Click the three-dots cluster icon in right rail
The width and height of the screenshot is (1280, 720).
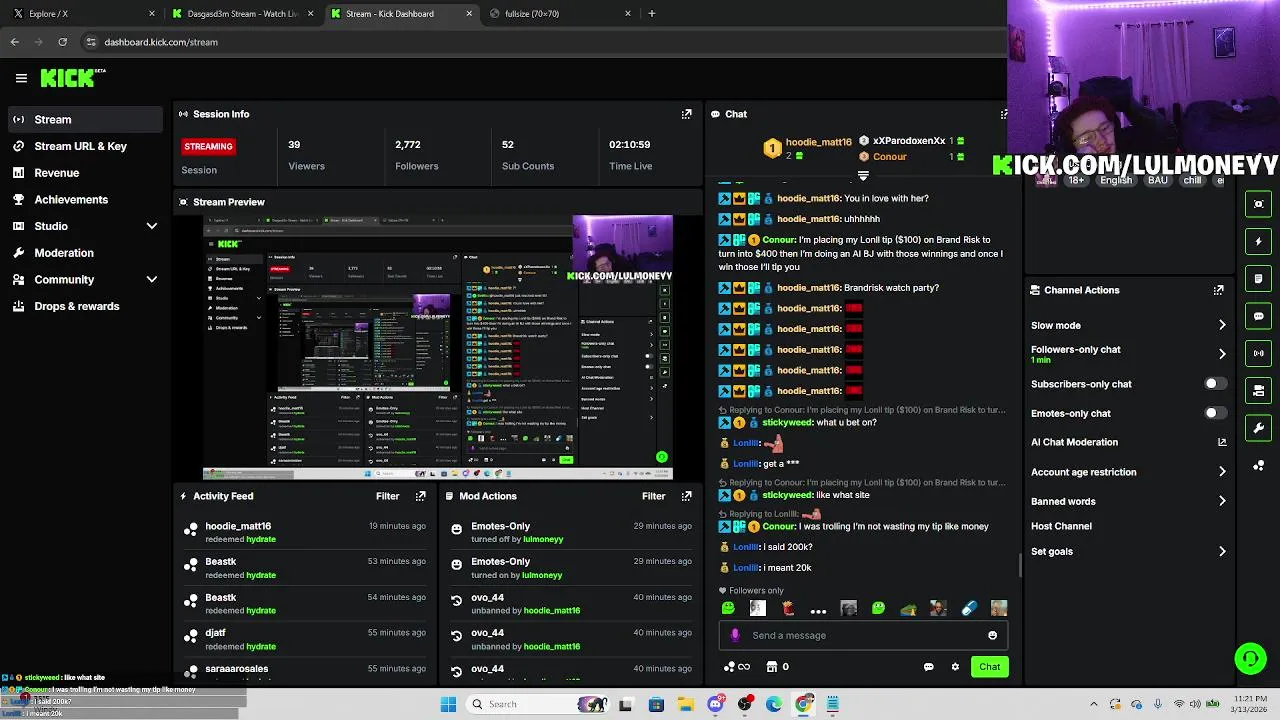click(x=1259, y=466)
